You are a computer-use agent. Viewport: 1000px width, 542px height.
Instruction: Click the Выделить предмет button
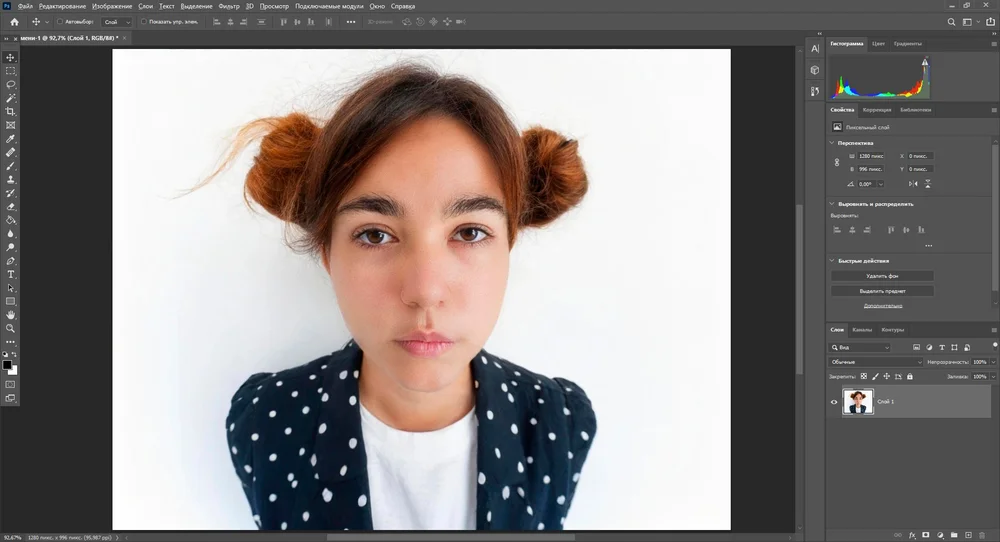882,291
